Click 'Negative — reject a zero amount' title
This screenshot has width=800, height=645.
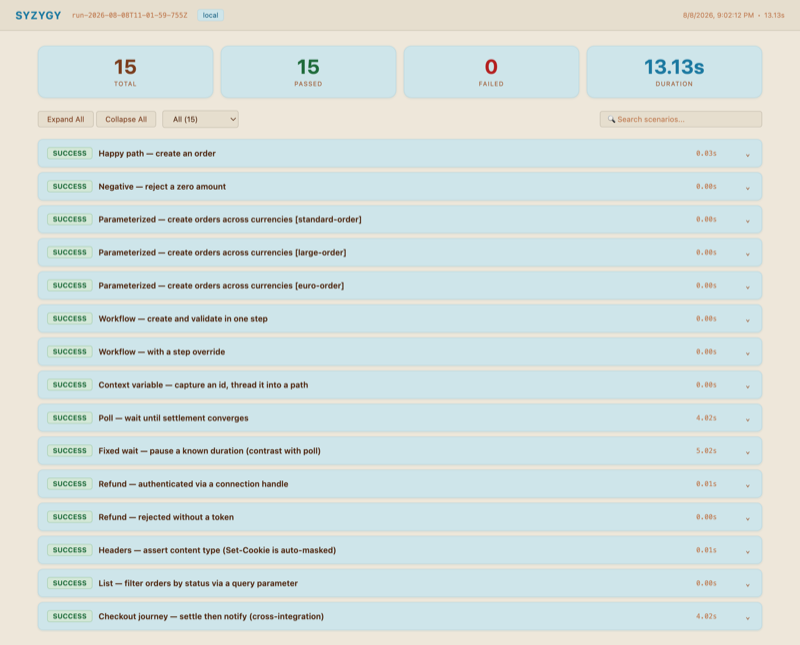[x=162, y=187]
